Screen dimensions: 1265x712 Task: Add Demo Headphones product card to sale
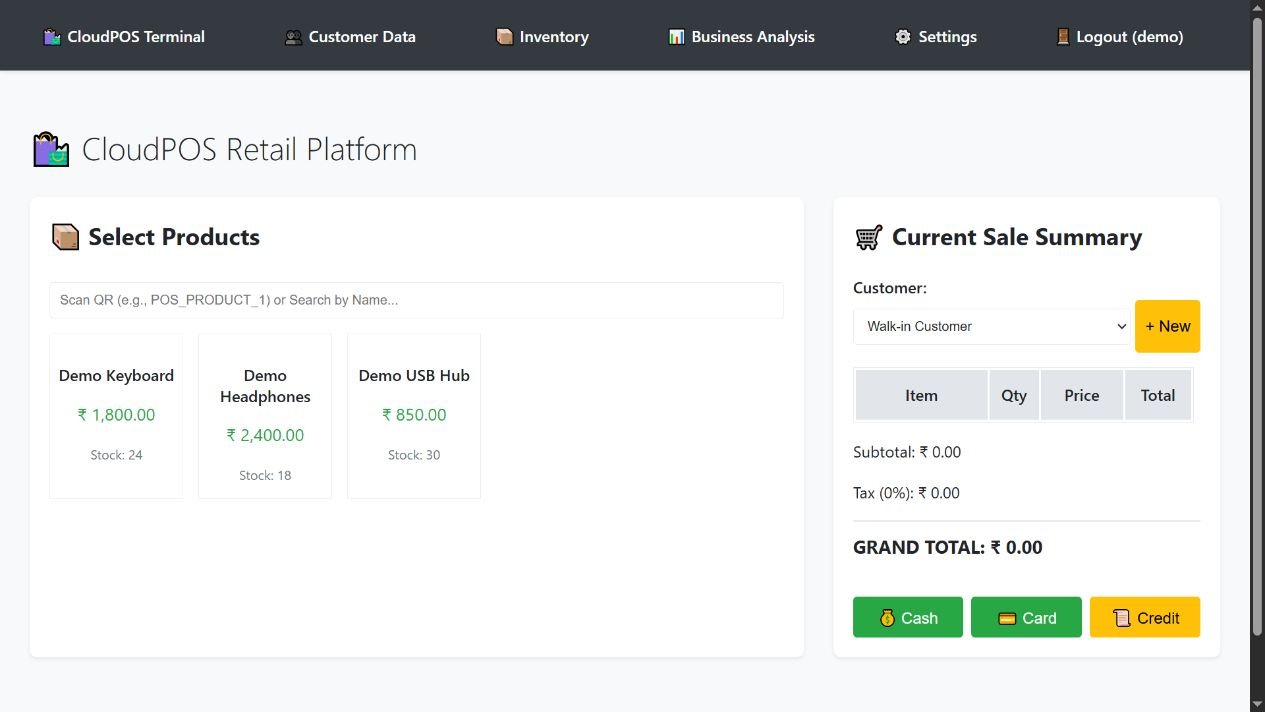[265, 416]
